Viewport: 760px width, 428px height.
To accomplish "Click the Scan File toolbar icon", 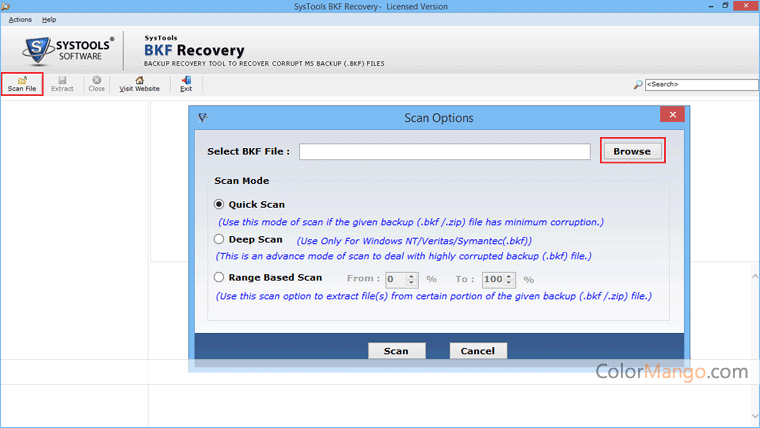I will click(22, 83).
